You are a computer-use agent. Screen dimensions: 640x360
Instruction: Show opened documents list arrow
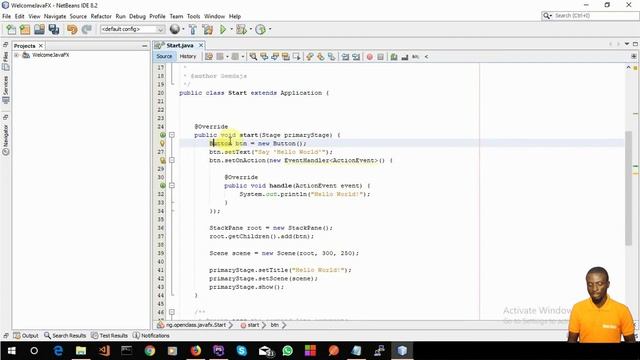tap(627, 44)
